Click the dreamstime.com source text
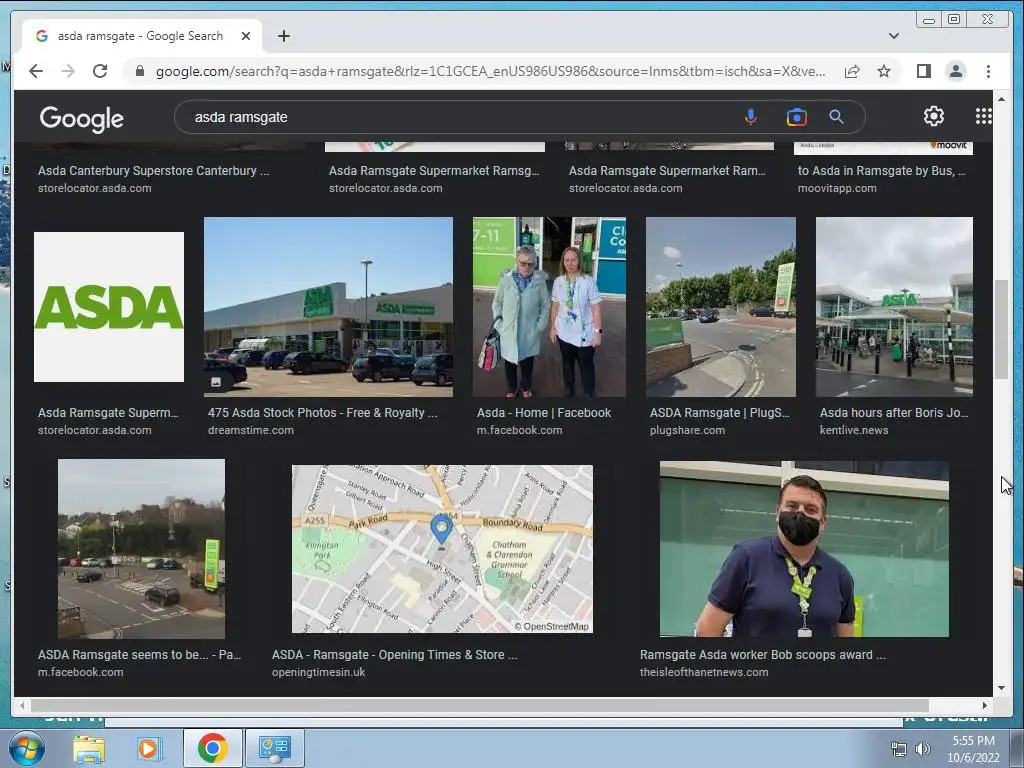 click(251, 430)
